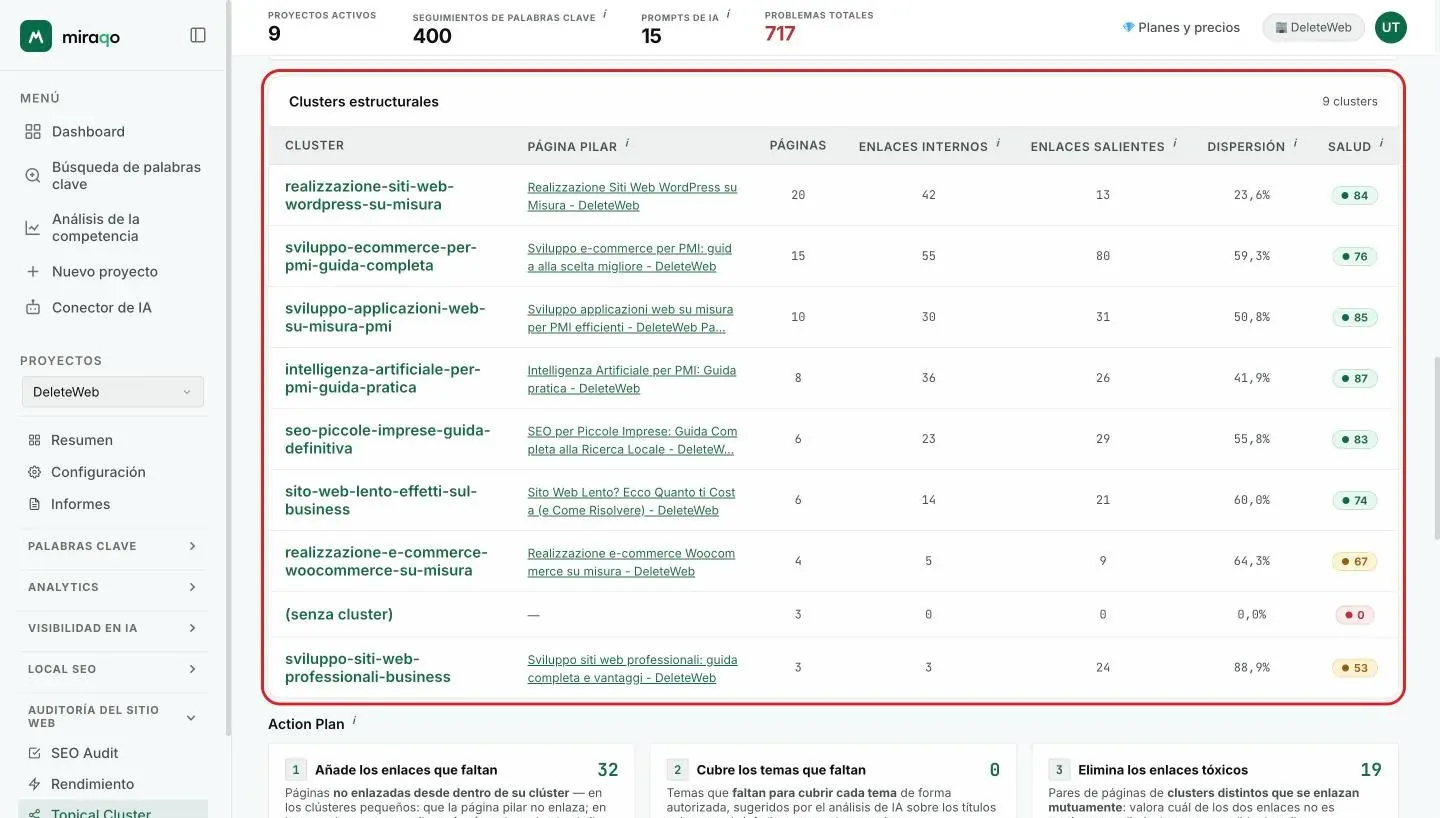Screen dimensions: 1440x818
Task: Click the info icon next to Dispersión
Action: (x=1297, y=143)
